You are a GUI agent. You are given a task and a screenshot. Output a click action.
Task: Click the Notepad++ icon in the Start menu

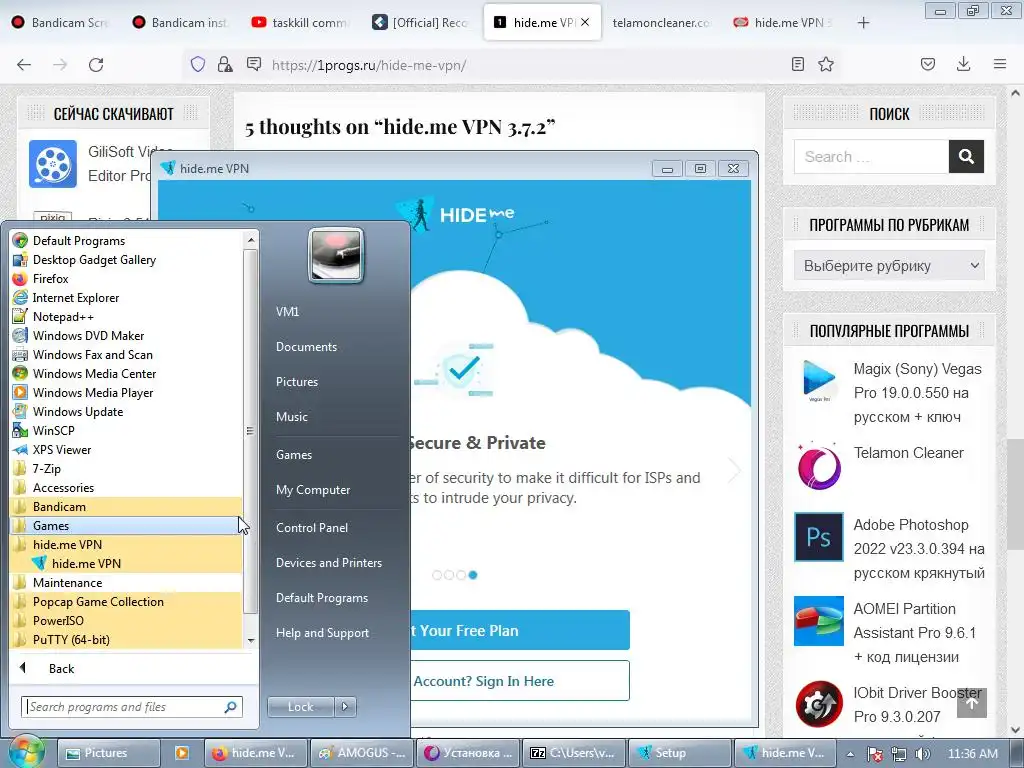coord(20,317)
